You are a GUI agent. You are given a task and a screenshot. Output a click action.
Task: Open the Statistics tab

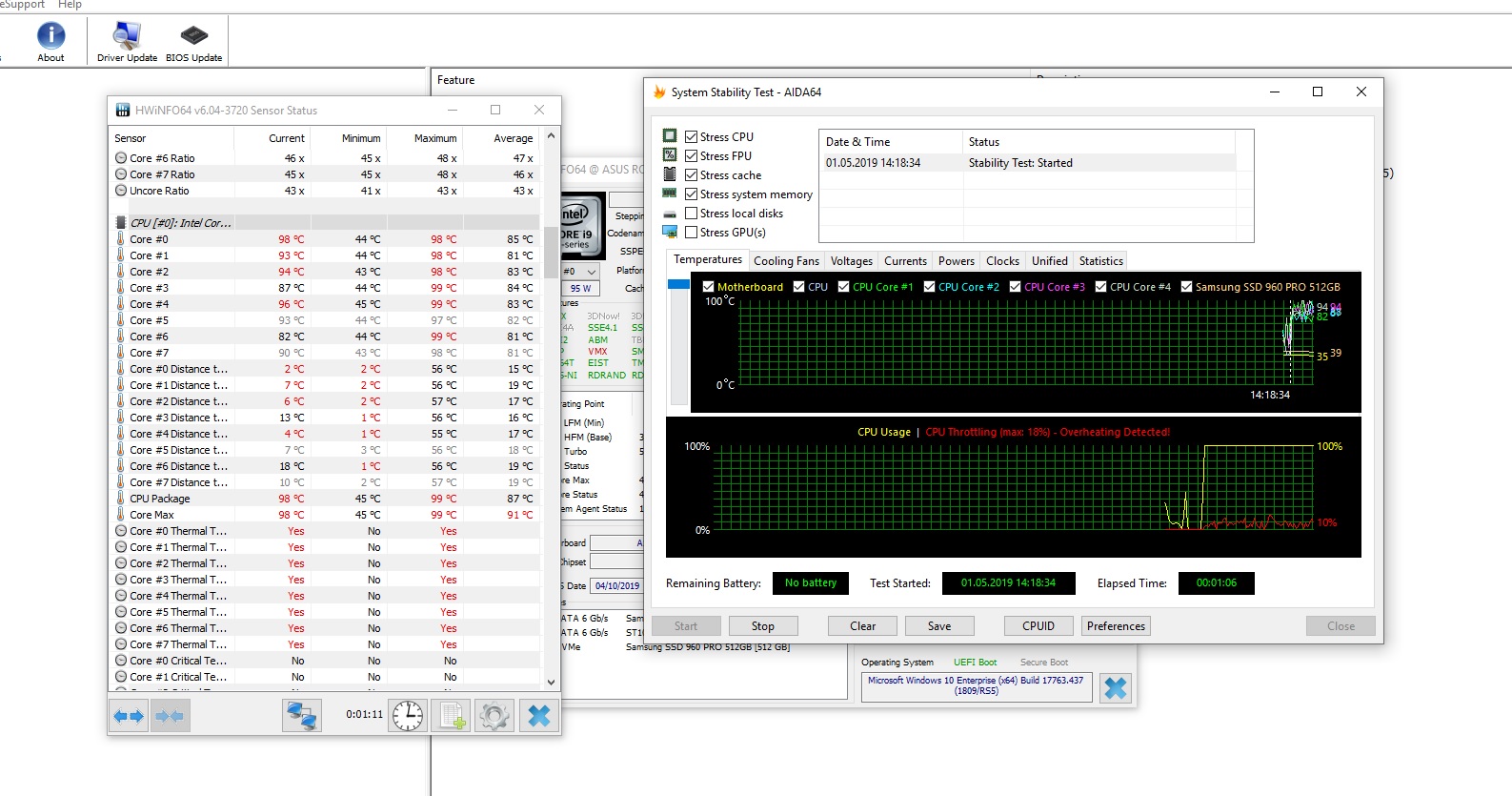click(1100, 261)
